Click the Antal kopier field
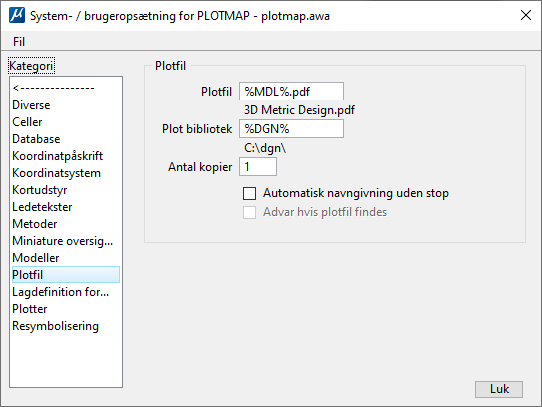The width and height of the screenshot is (542, 407). pos(258,167)
